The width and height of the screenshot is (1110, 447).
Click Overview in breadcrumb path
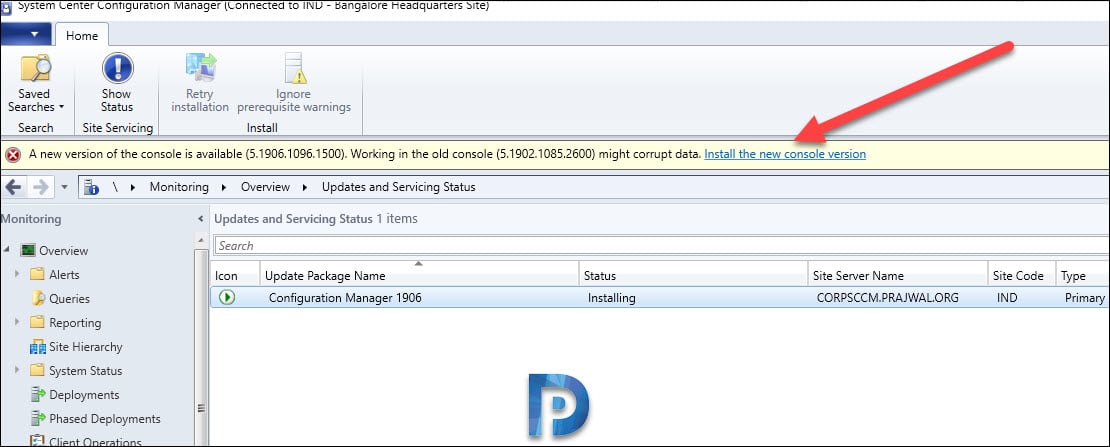point(265,187)
